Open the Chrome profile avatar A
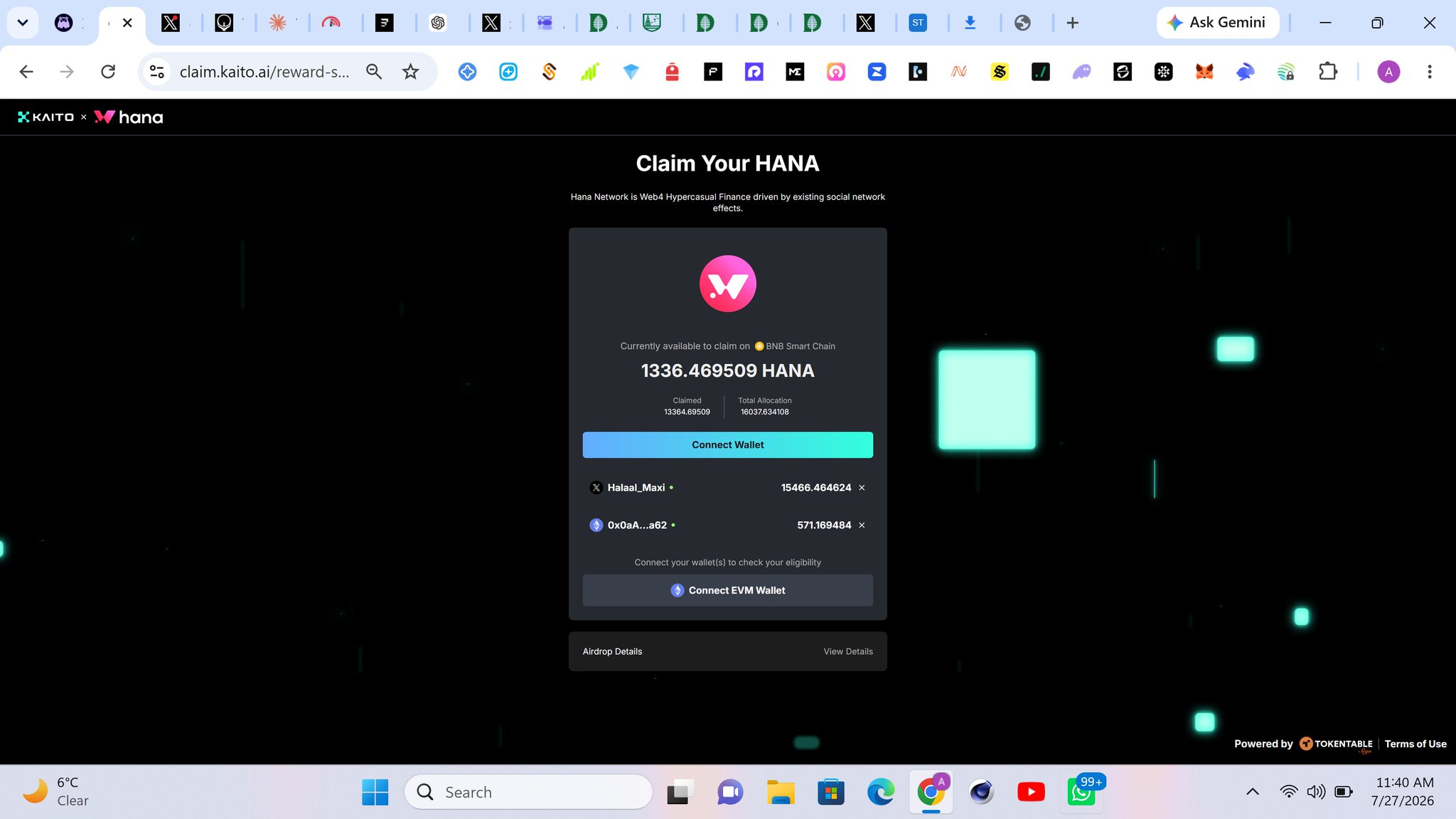This screenshot has height=819, width=1456. (1388, 72)
